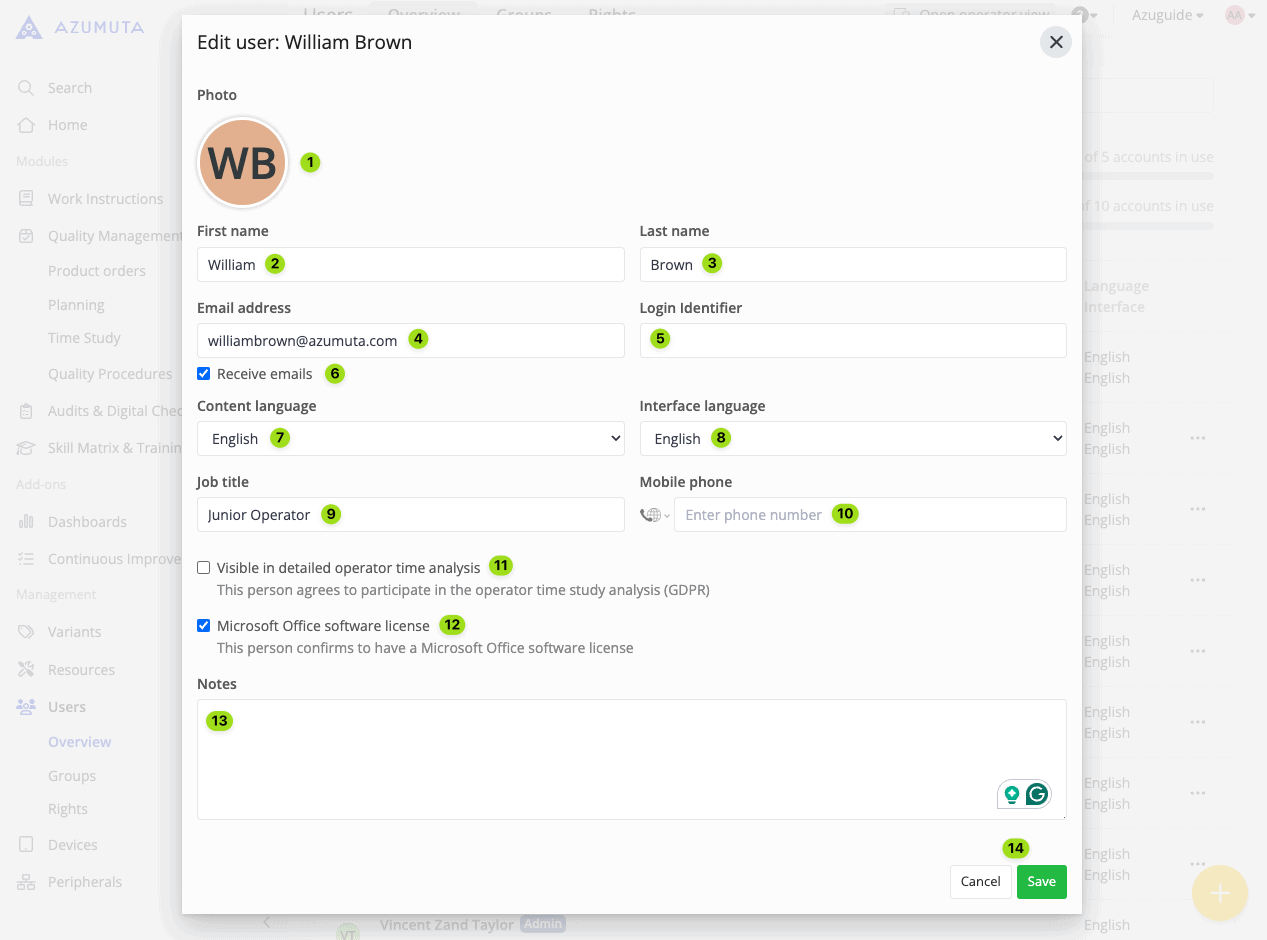1267x940 pixels.
Task: Click the Home icon in sidebar
Action: [27, 125]
